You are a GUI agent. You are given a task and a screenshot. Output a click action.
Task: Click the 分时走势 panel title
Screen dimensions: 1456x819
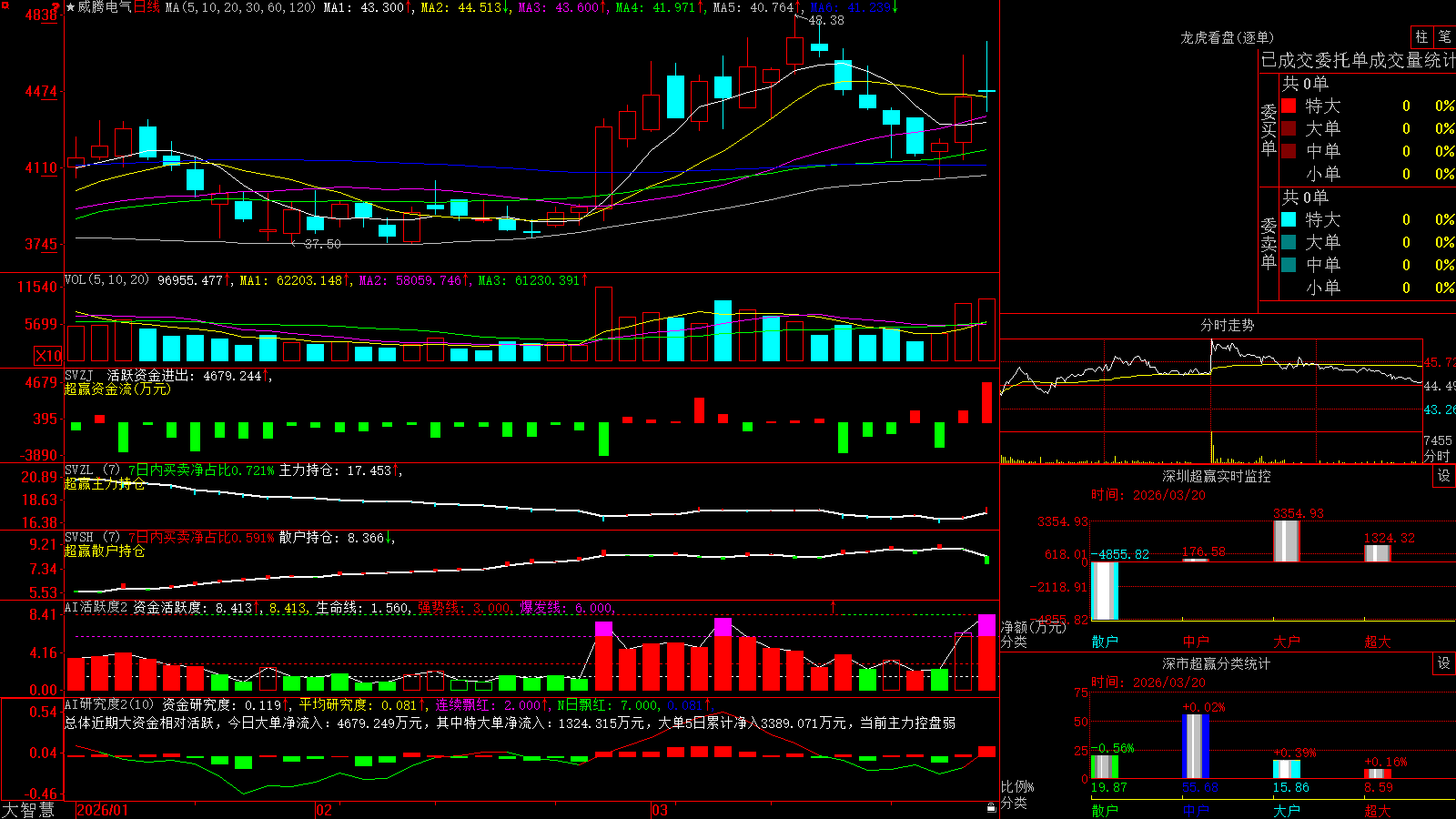(x=1228, y=325)
